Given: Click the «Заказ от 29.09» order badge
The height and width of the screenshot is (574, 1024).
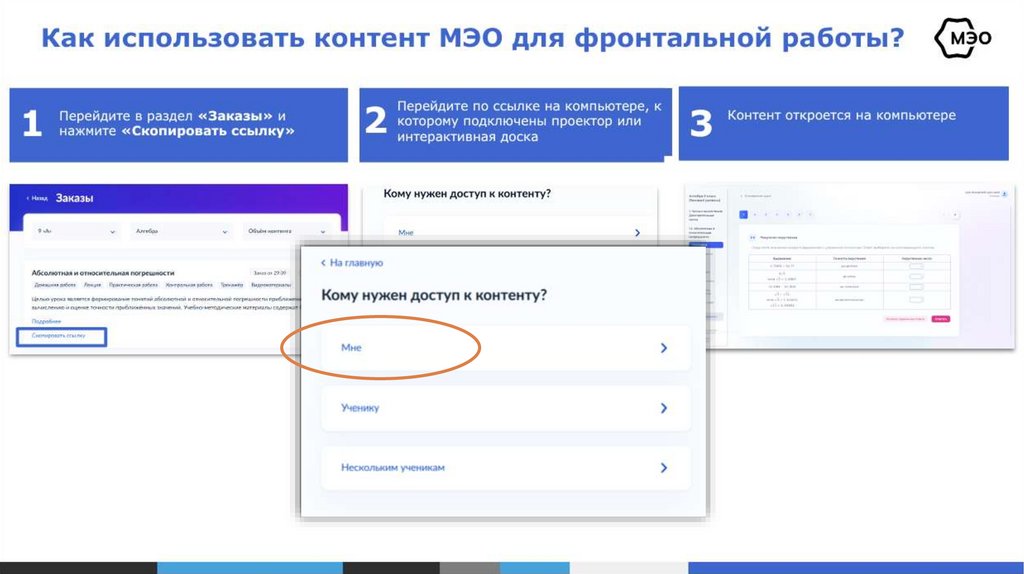Looking at the screenshot, I should 269,273.
